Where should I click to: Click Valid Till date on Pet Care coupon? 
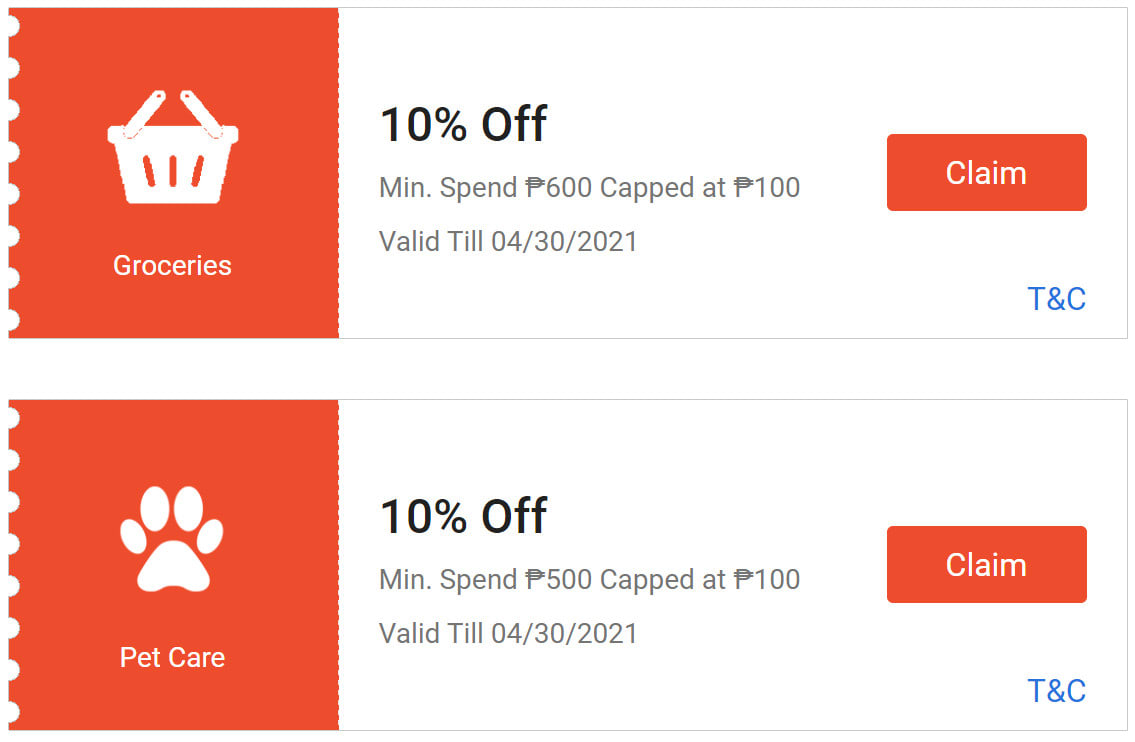[x=507, y=633]
